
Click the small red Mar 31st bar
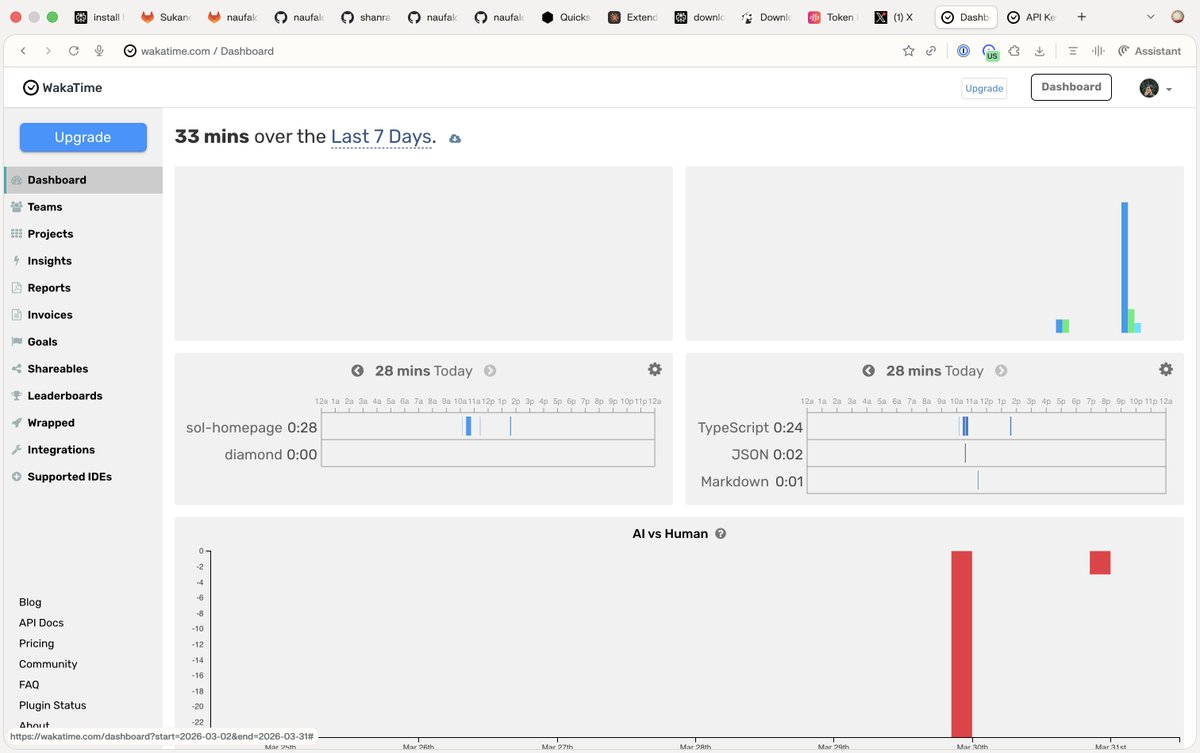(1100, 563)
